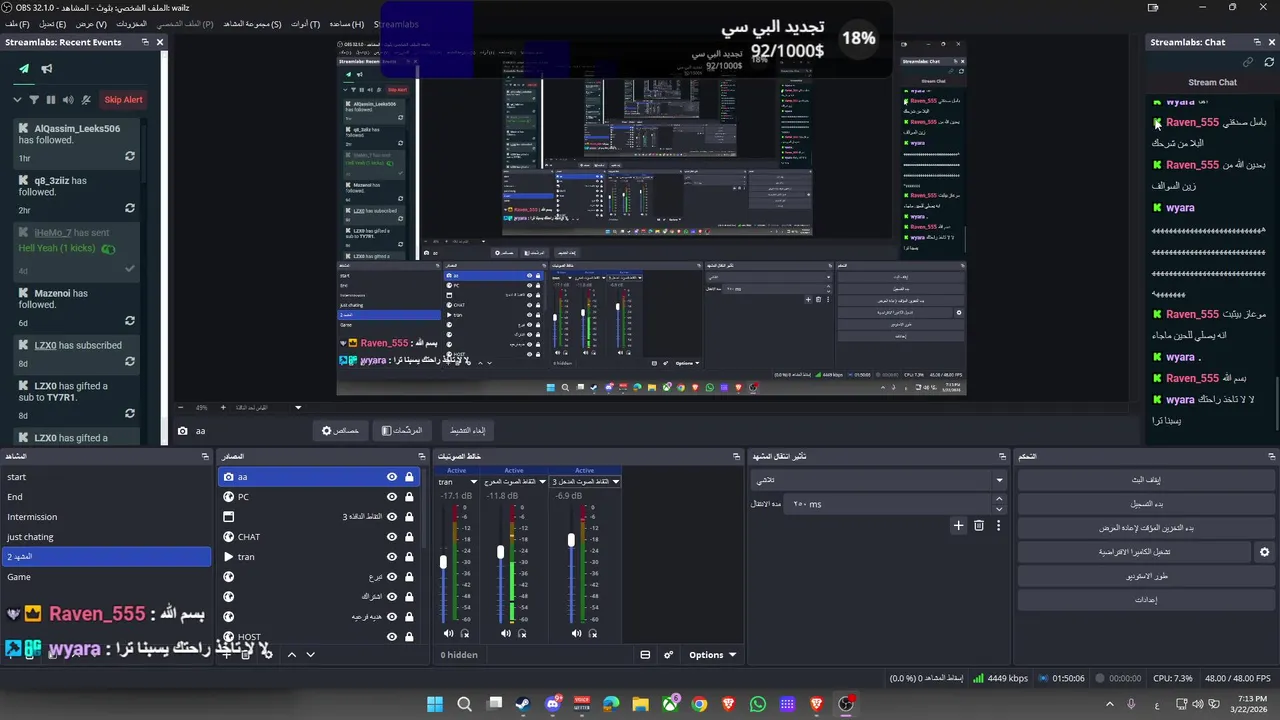Toggle lock on the tran source
Viewport: 1280px width, 720px height.
[409, 557]
